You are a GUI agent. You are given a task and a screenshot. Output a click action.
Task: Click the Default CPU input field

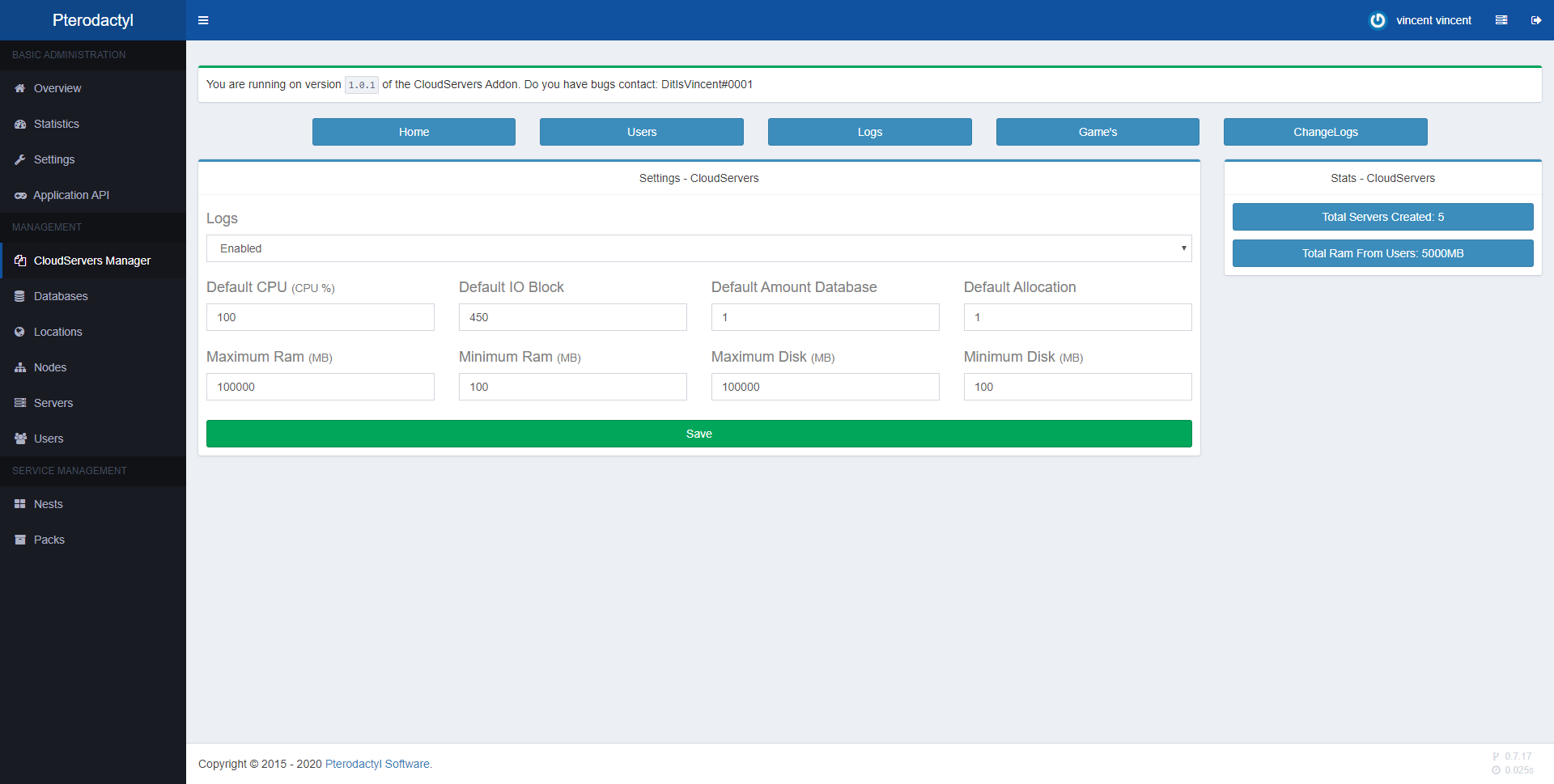click(x=320, y=317)
